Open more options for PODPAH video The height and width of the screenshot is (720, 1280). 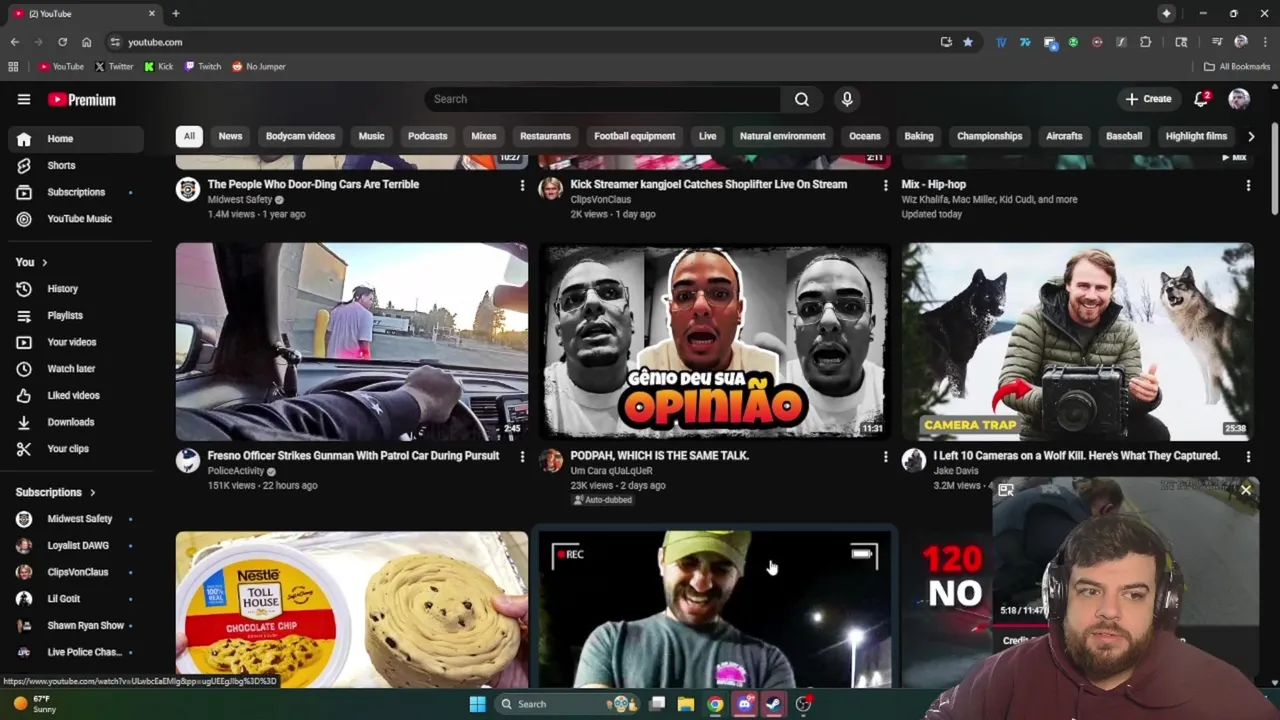pyautogui.click(x=885, y=456)
